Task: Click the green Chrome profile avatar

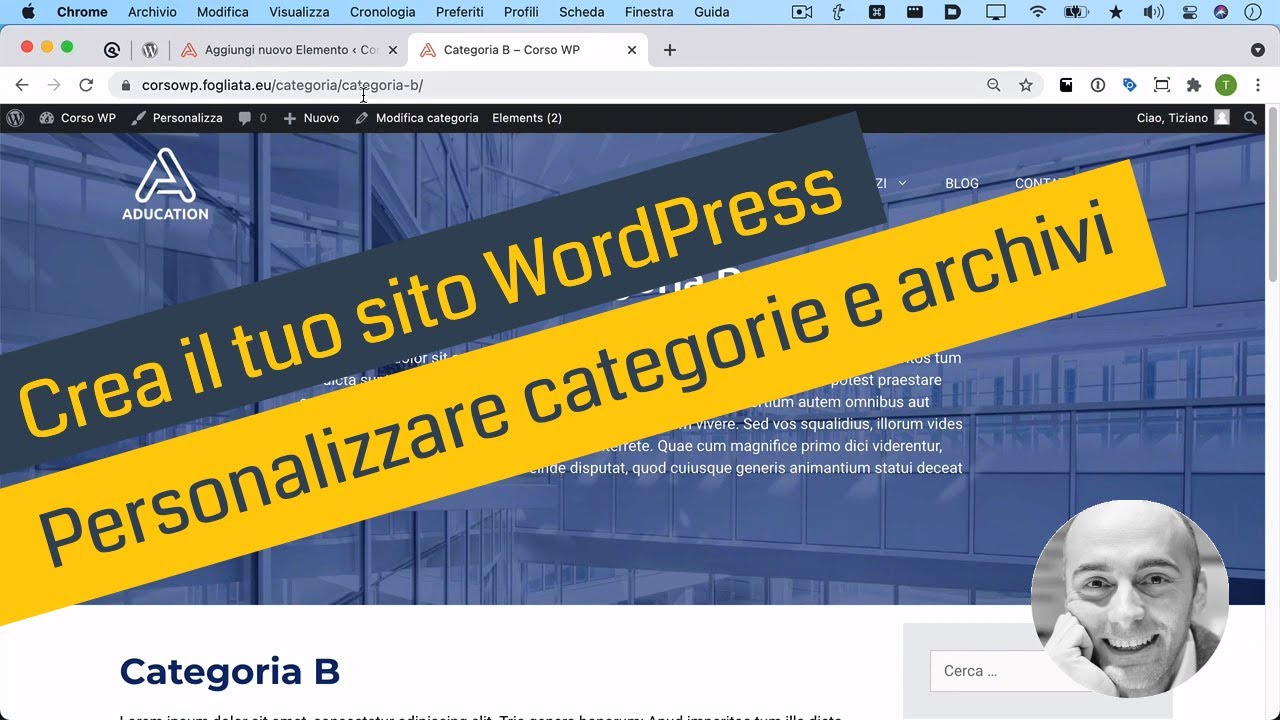Action: [1226, 85]
